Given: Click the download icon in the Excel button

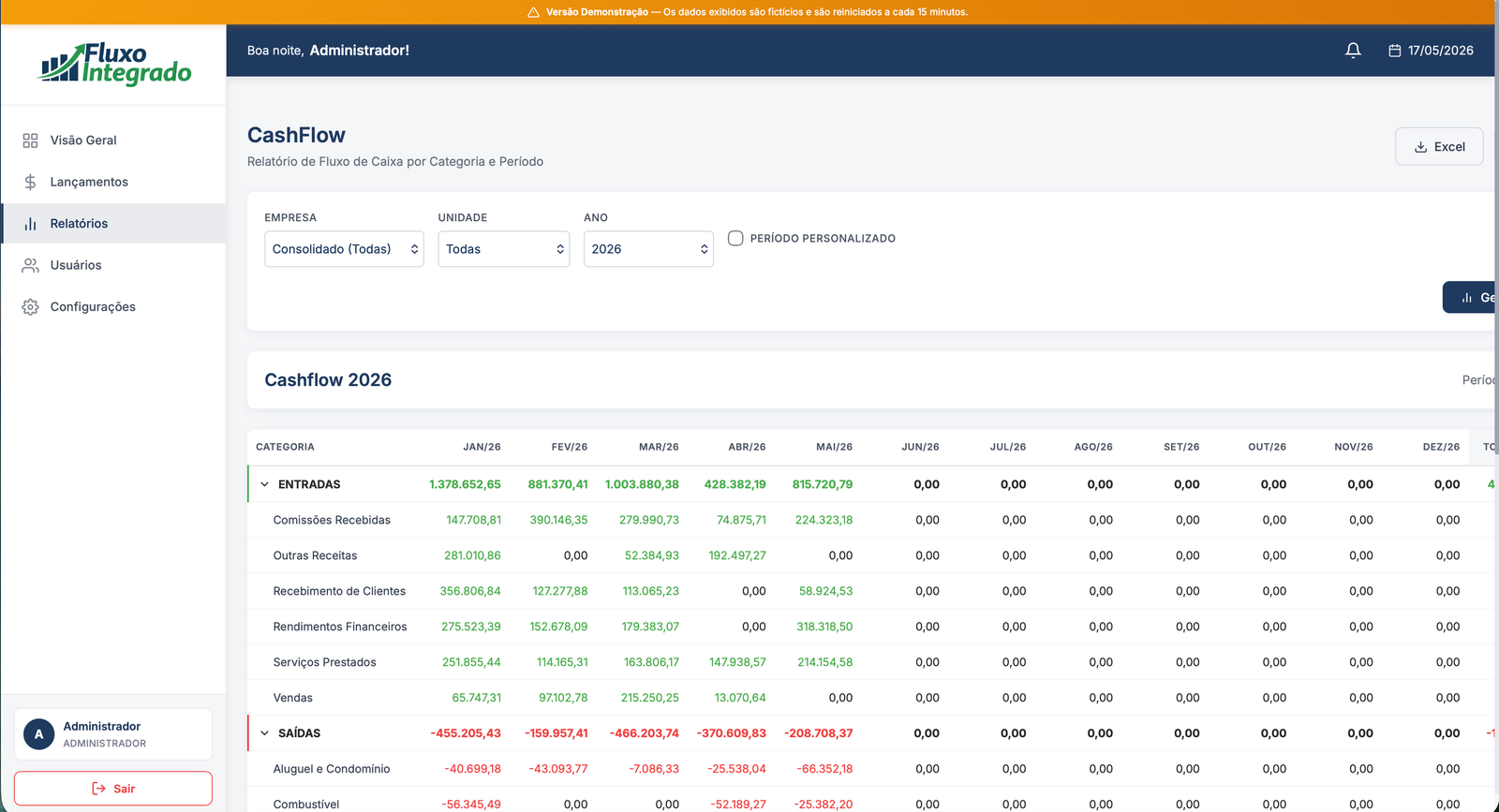Looking at the screenshot, I should pos(1420,147).
